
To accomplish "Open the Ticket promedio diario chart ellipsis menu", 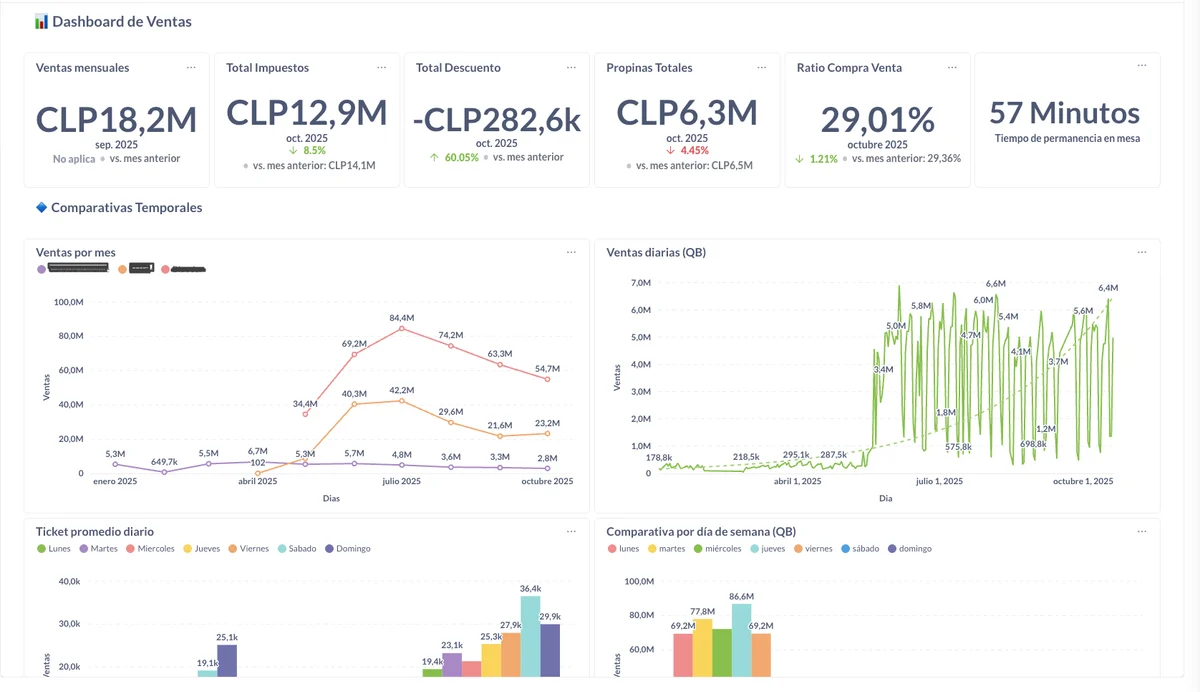I will point(571,531).
